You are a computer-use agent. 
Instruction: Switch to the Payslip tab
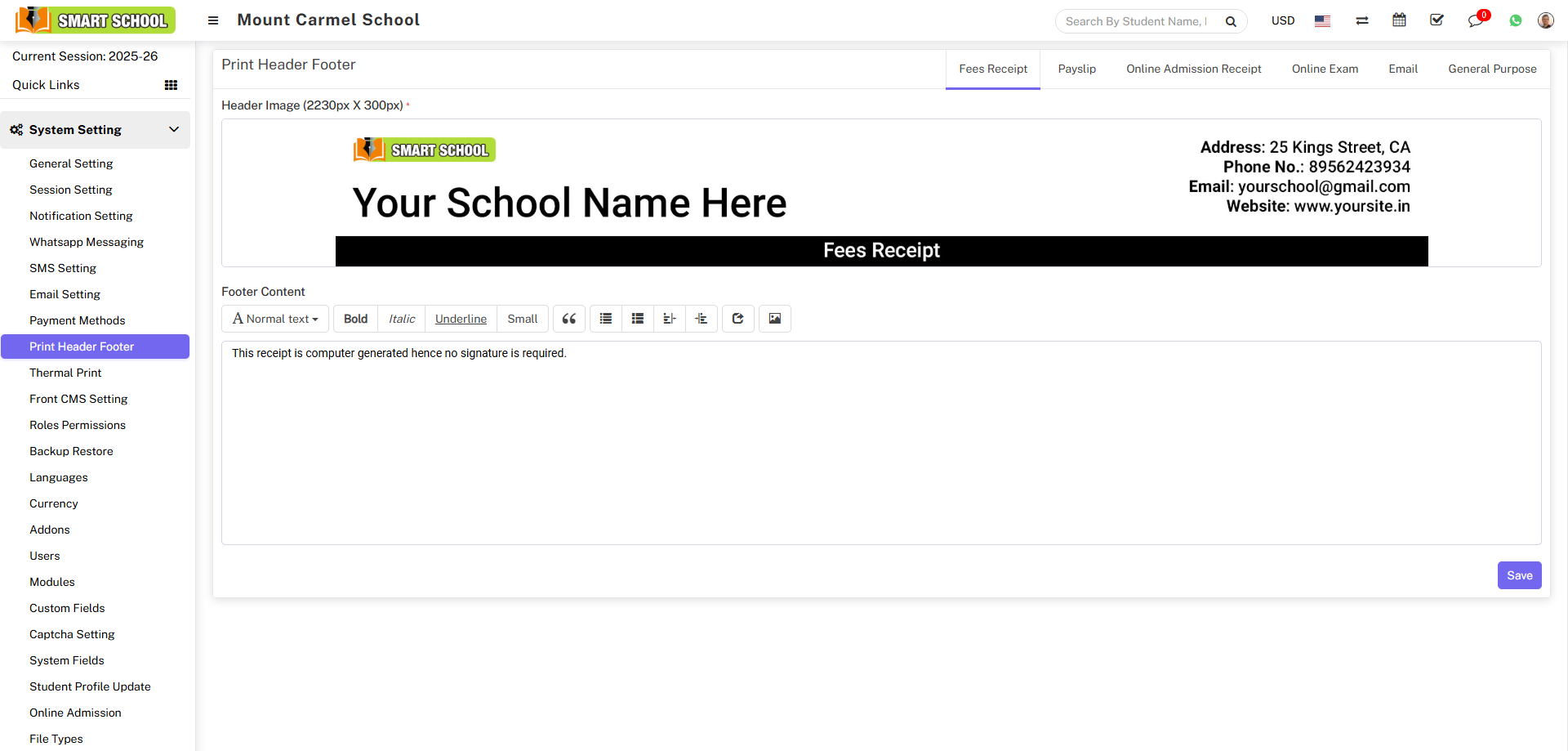coord(1076,69)
